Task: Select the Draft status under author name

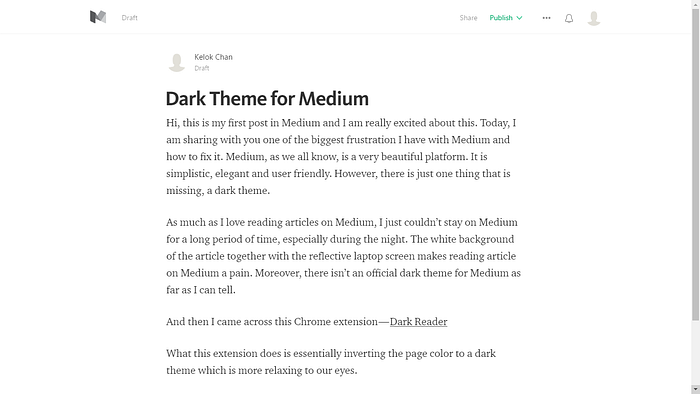Action: pos(202,68)
